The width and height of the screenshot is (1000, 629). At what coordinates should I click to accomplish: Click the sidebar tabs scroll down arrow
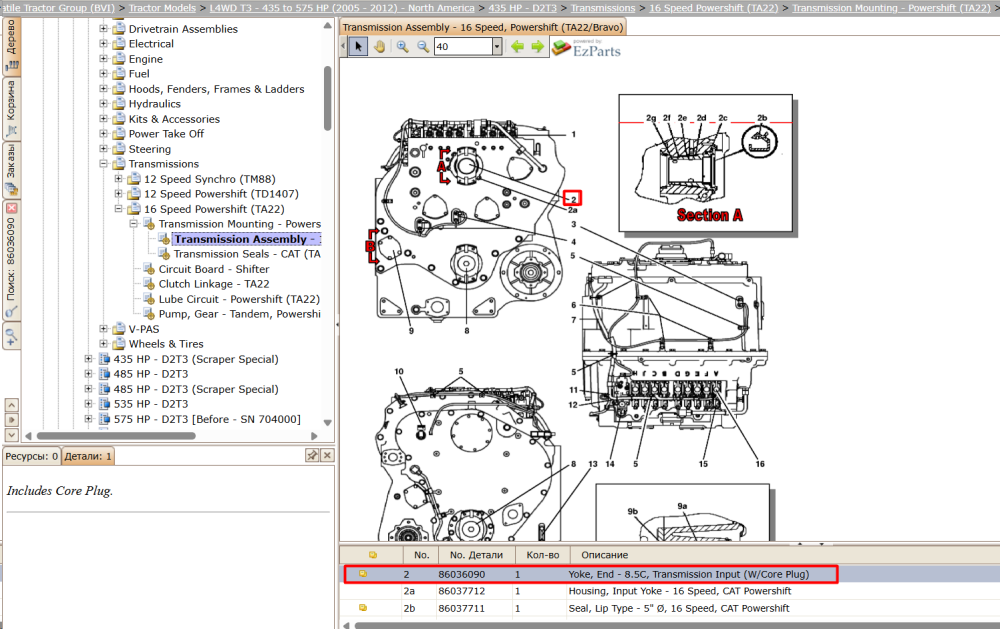point(11,434)
